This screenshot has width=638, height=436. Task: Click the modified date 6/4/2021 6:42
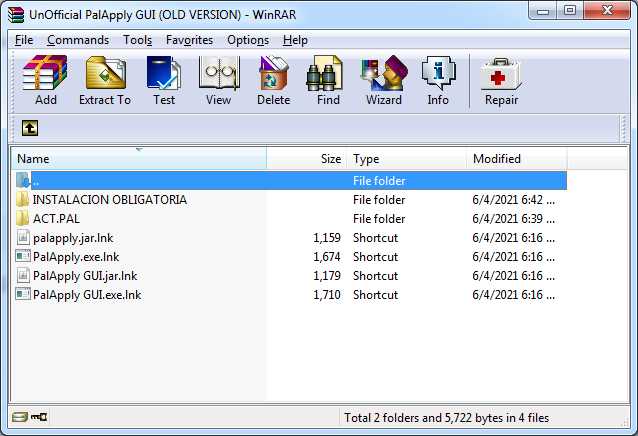coord(513,200)
